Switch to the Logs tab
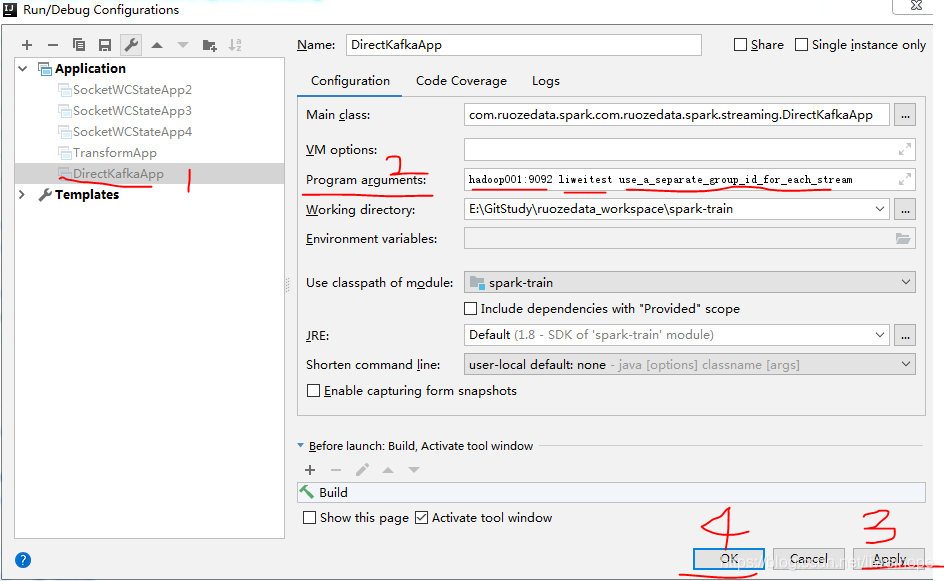Screen dimensions: 944x581 click(545, 81)
